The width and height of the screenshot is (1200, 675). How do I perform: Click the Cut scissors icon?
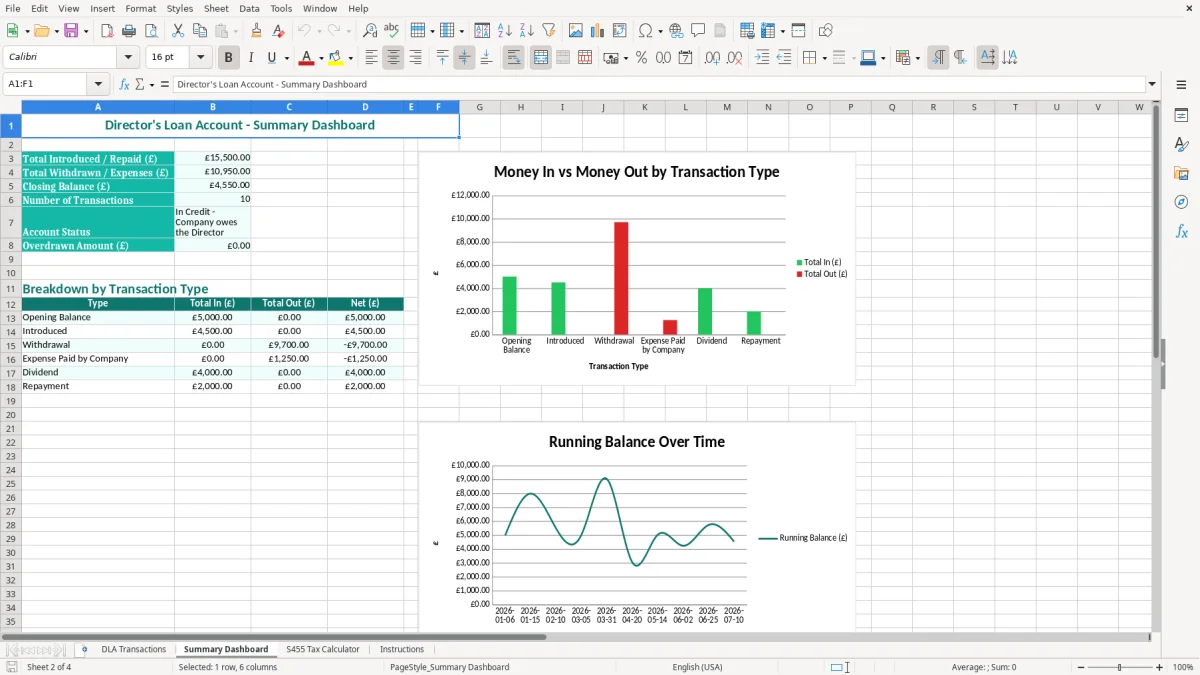(x=177, y=31)
